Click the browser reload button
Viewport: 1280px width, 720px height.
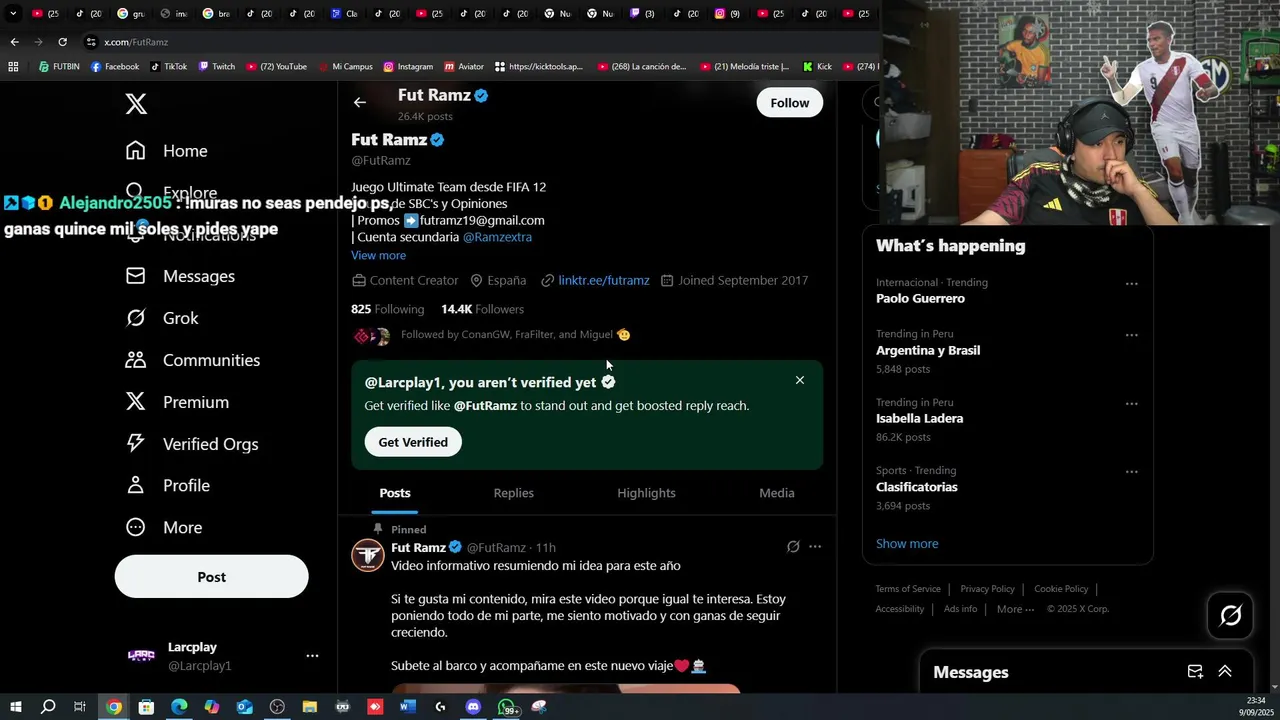coord(62,42)
